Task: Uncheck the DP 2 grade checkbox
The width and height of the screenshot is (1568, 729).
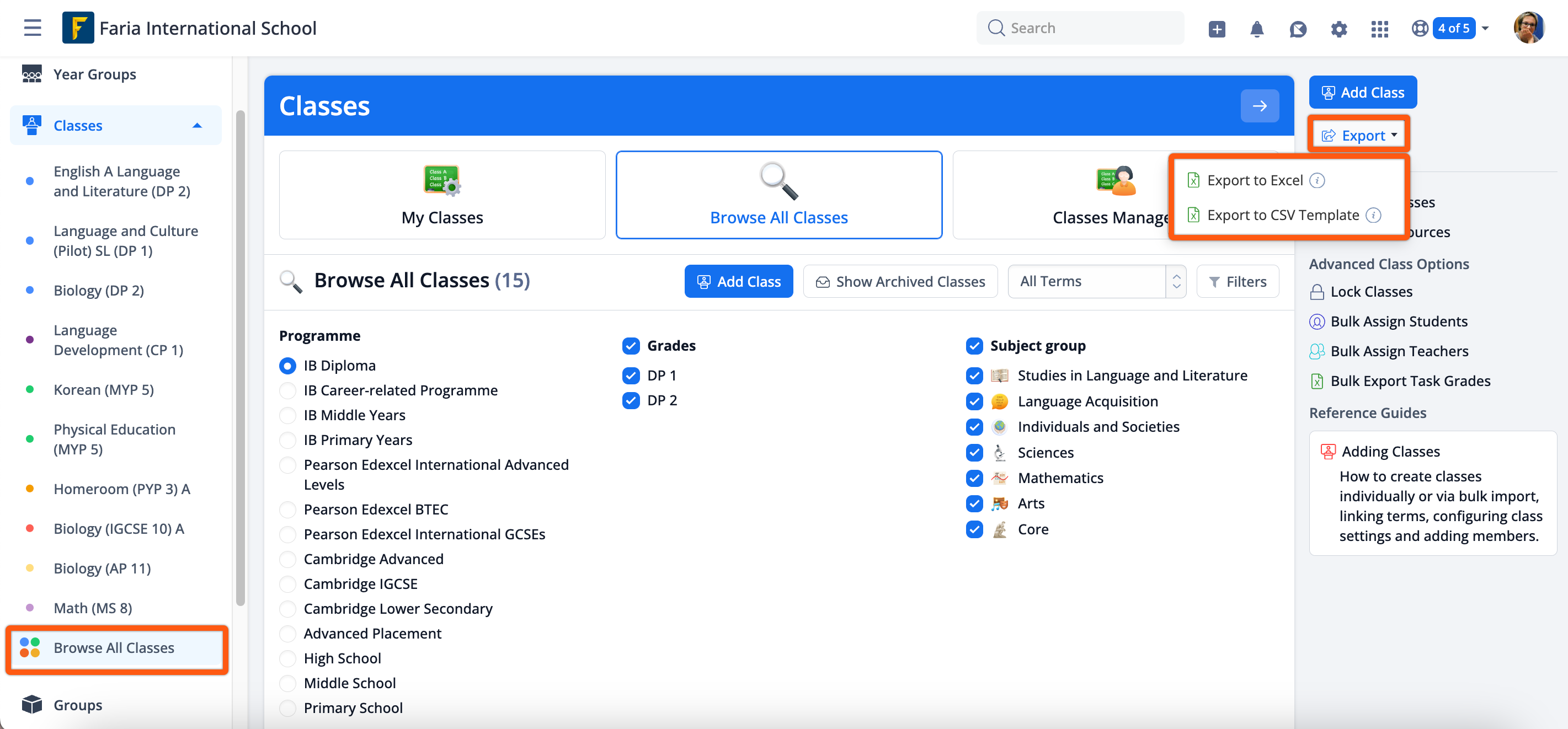Action: pyautogui.click(x=631, y=400)
